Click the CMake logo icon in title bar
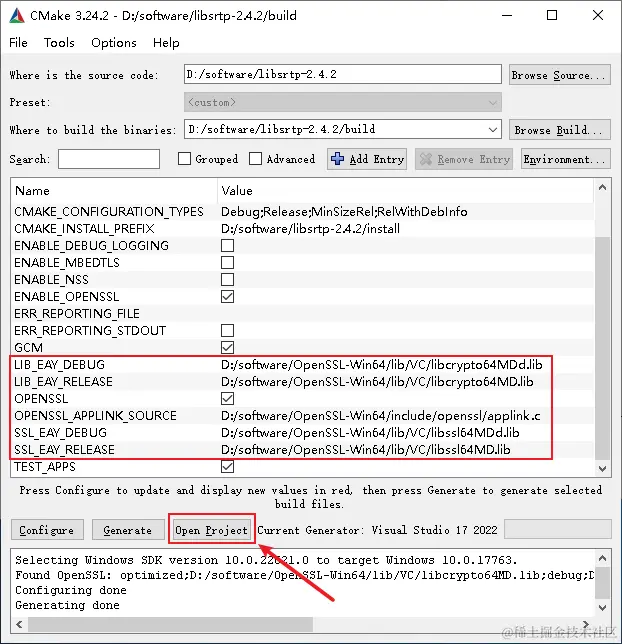The image size is (622, 644). tap(16, 16)
